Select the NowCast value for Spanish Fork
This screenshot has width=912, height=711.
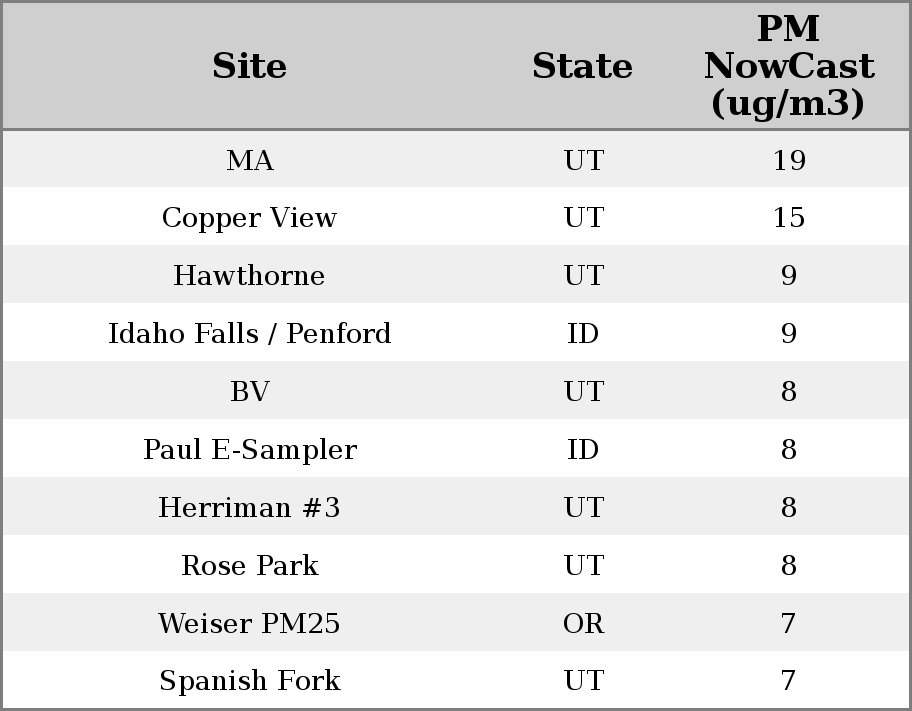coord(788,681)
